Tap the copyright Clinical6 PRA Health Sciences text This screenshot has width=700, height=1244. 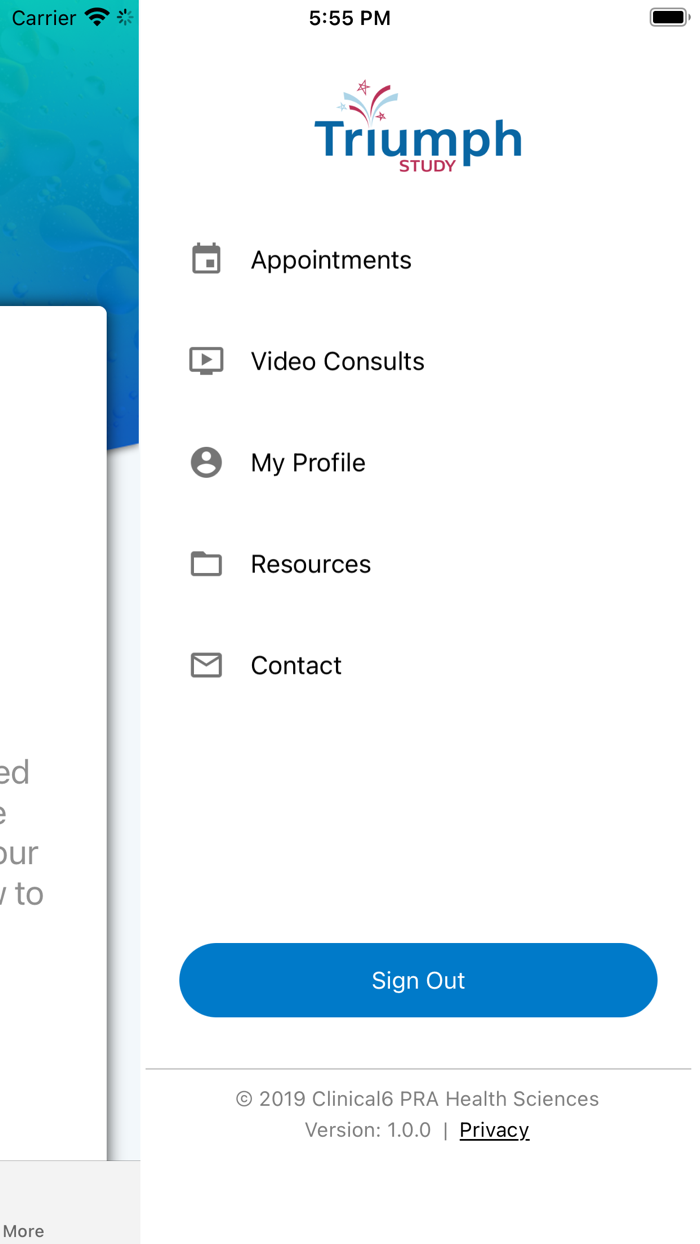(417, 1099)
